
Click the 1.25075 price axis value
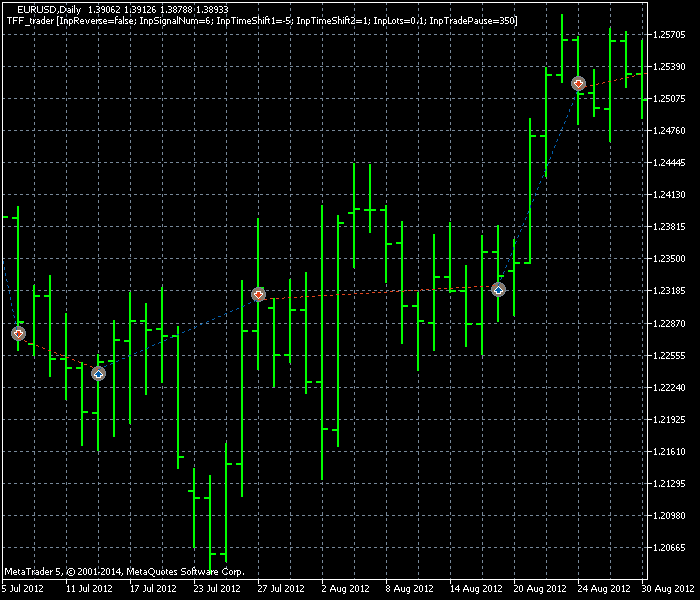click(x=669, y=99)
